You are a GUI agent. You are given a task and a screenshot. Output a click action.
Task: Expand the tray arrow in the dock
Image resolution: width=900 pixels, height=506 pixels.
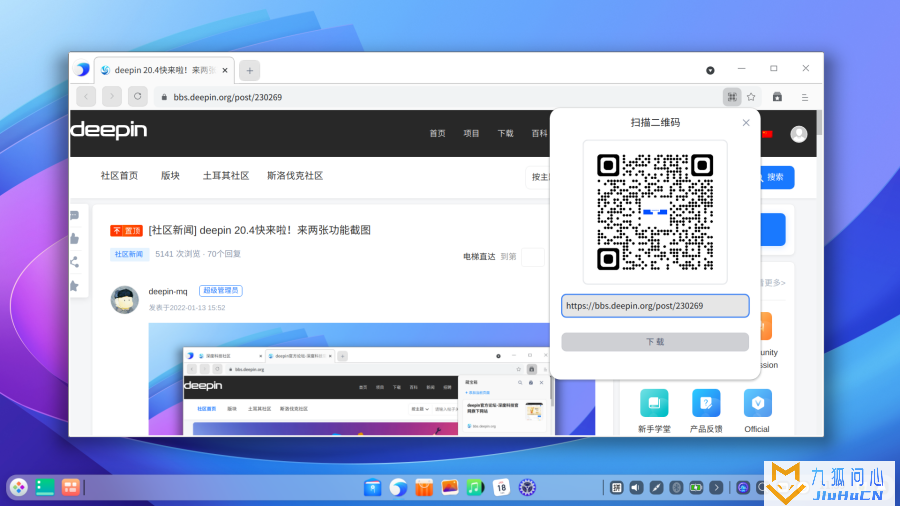click(716, 488)
